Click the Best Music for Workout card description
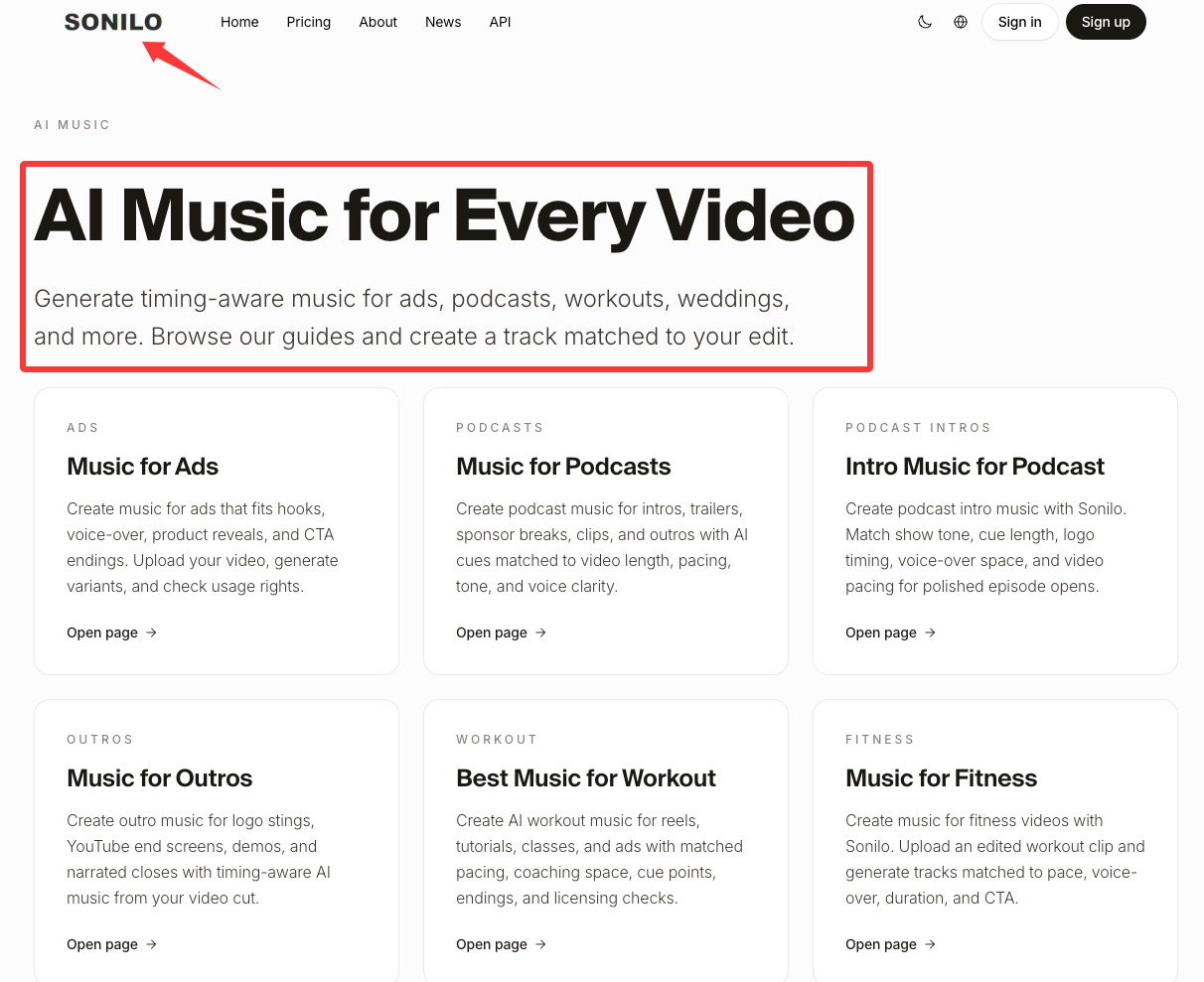Screen dimensions: 1204x982 point(600,859)
